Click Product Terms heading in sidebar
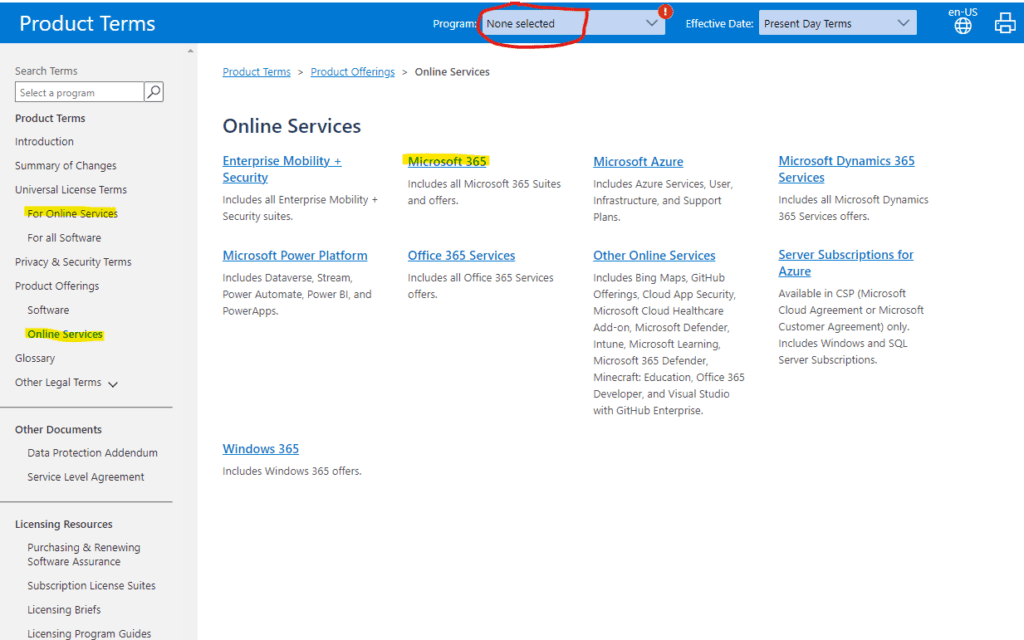 [x=50, y=118]
